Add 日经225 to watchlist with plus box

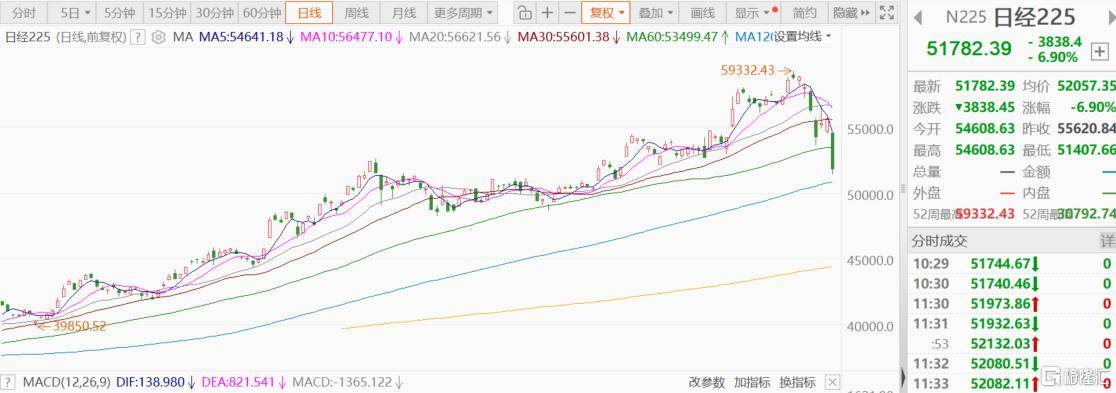(x=1100, y=51)
